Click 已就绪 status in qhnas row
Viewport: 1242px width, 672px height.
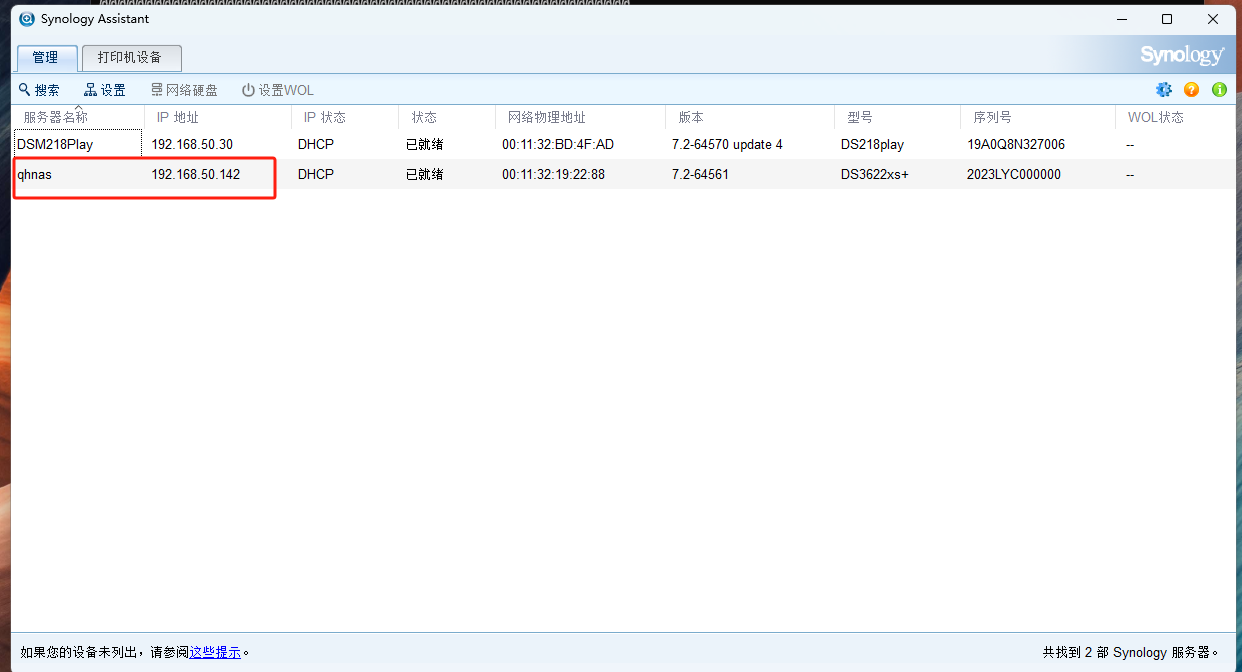coord(424,174)
